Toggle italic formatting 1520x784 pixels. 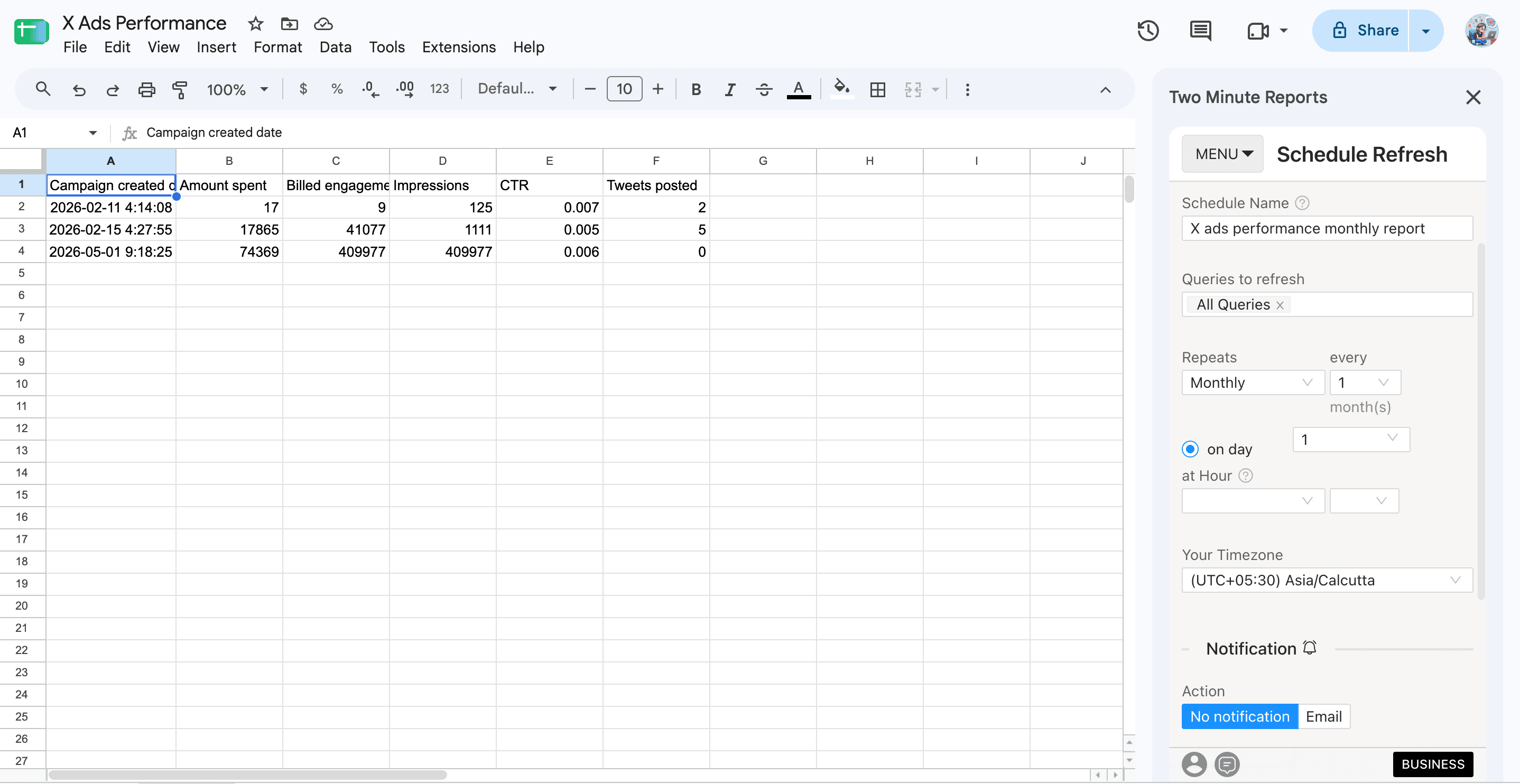(730, 89)
